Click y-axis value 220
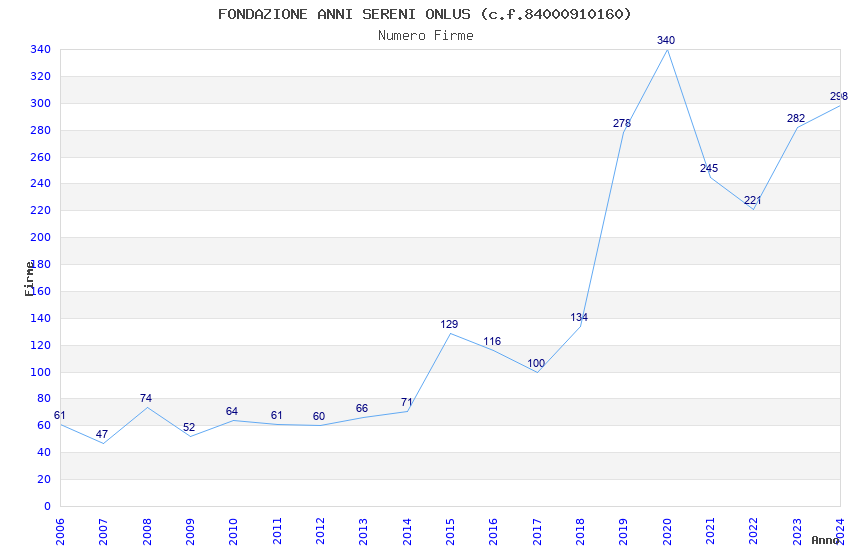Image resolution: width=850 pixels, height=550 pixels. pos(41,210)
